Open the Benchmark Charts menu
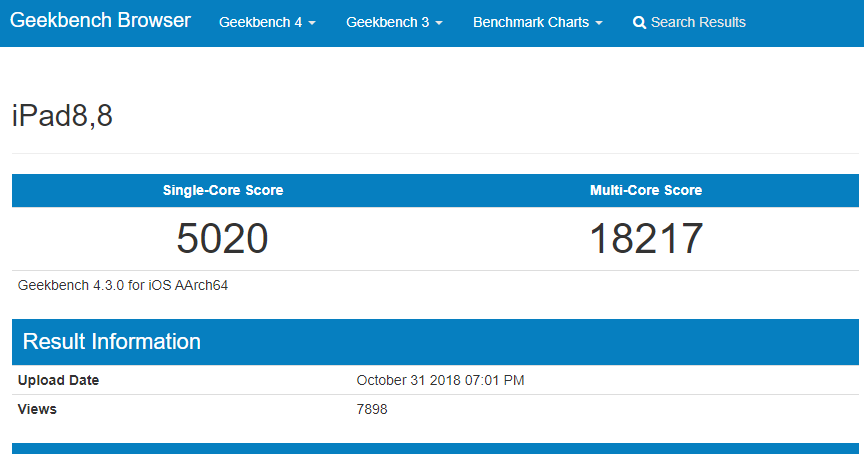This screenshot has width=864, height=454. click(x=538, y=23)
